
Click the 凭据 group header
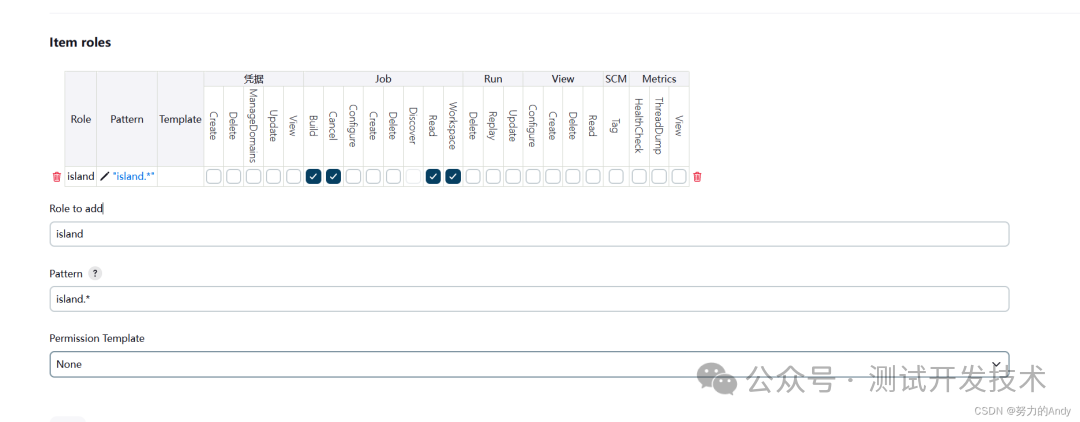[x=253, y=79]
